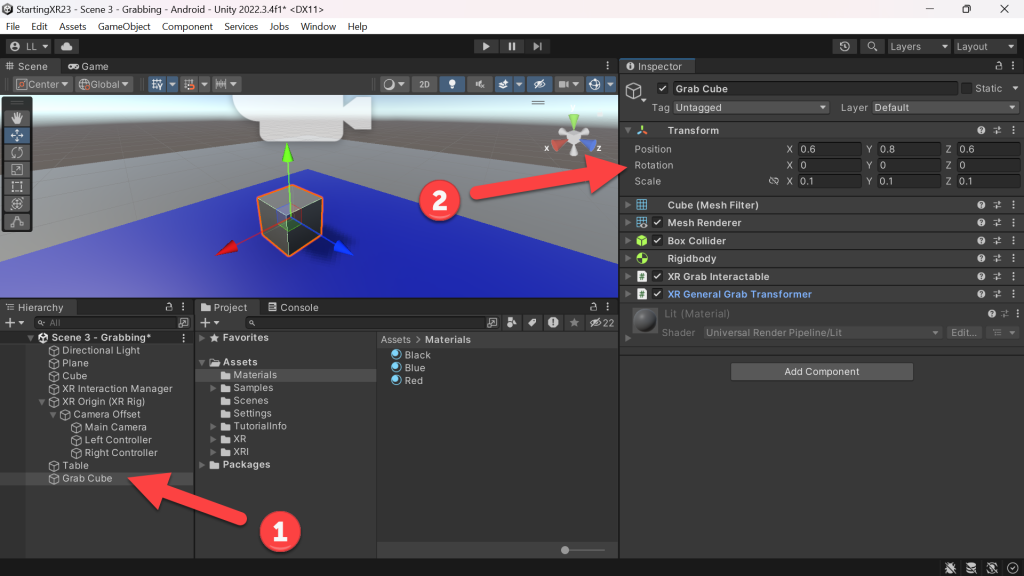Open the LL account button
This screenshot has height=576, width=1024.
point(28,46)
